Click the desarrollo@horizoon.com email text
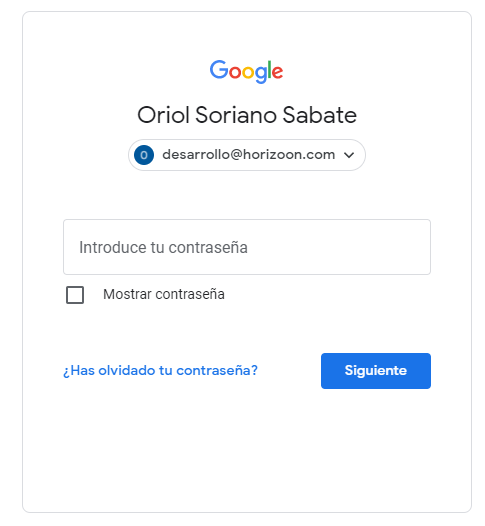 [x=249, y=155]
